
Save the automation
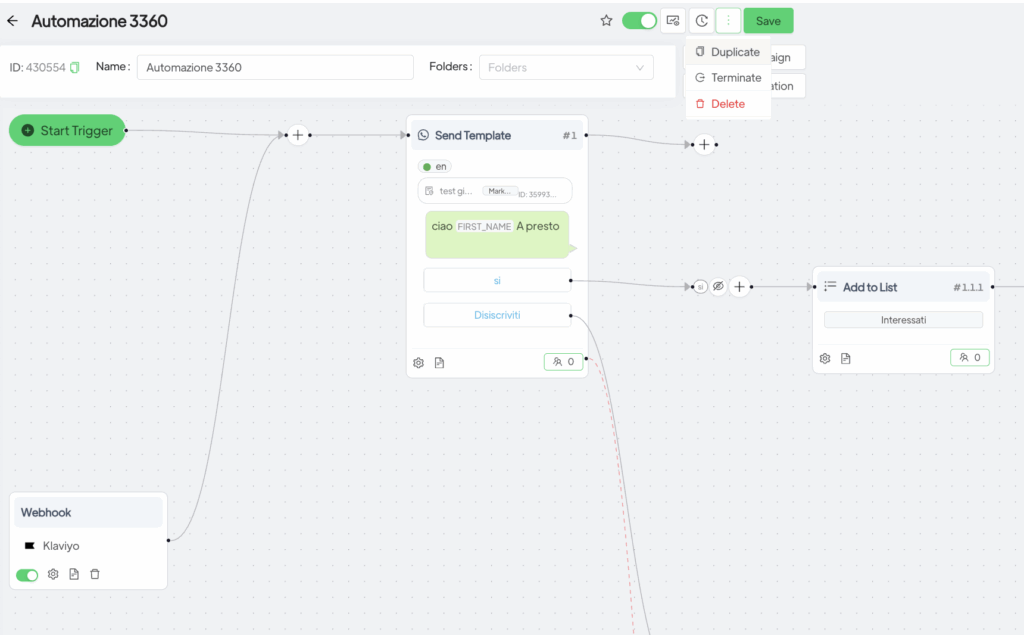(768, 21)
